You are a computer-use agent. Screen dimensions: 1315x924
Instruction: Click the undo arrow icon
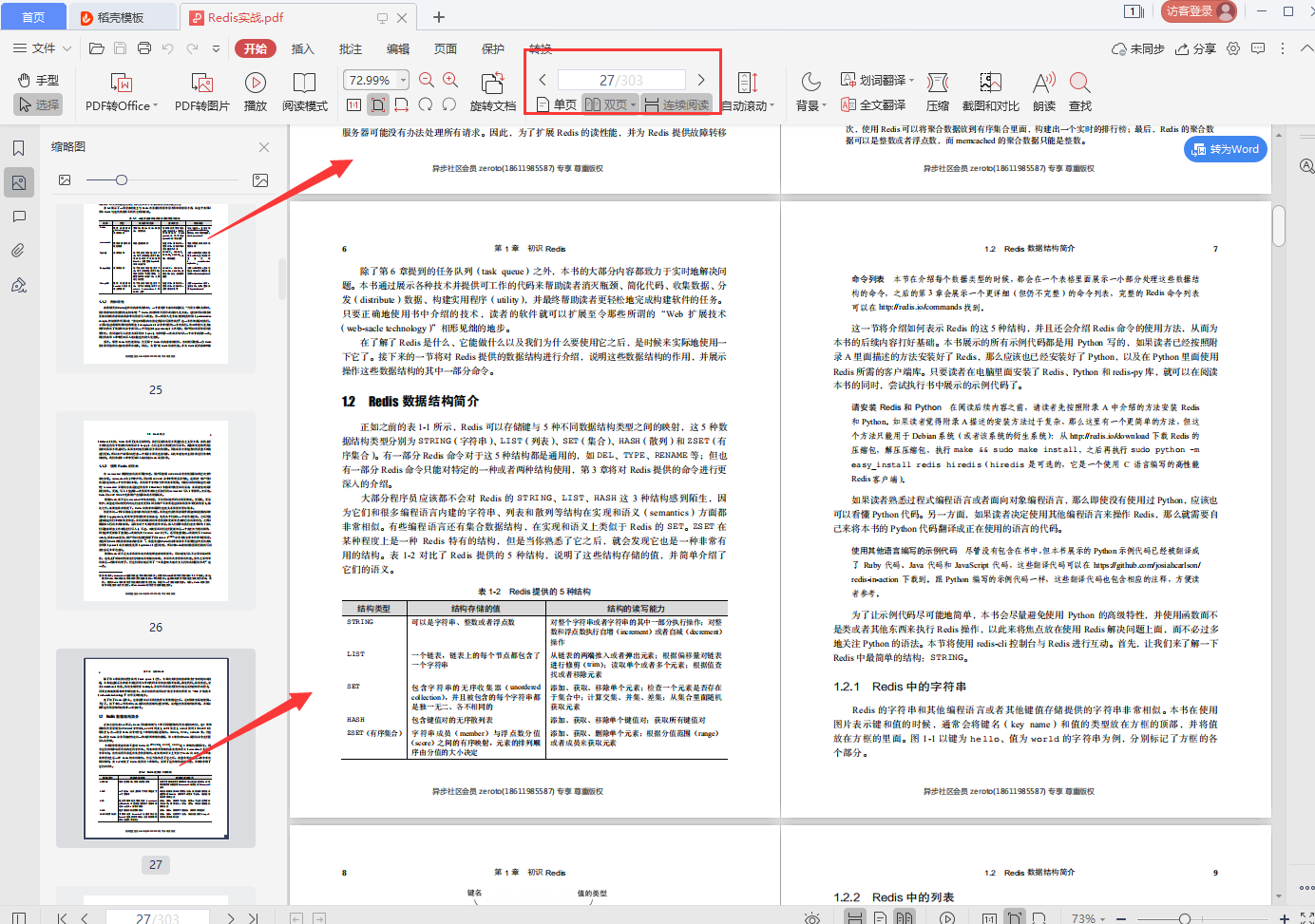168,48
